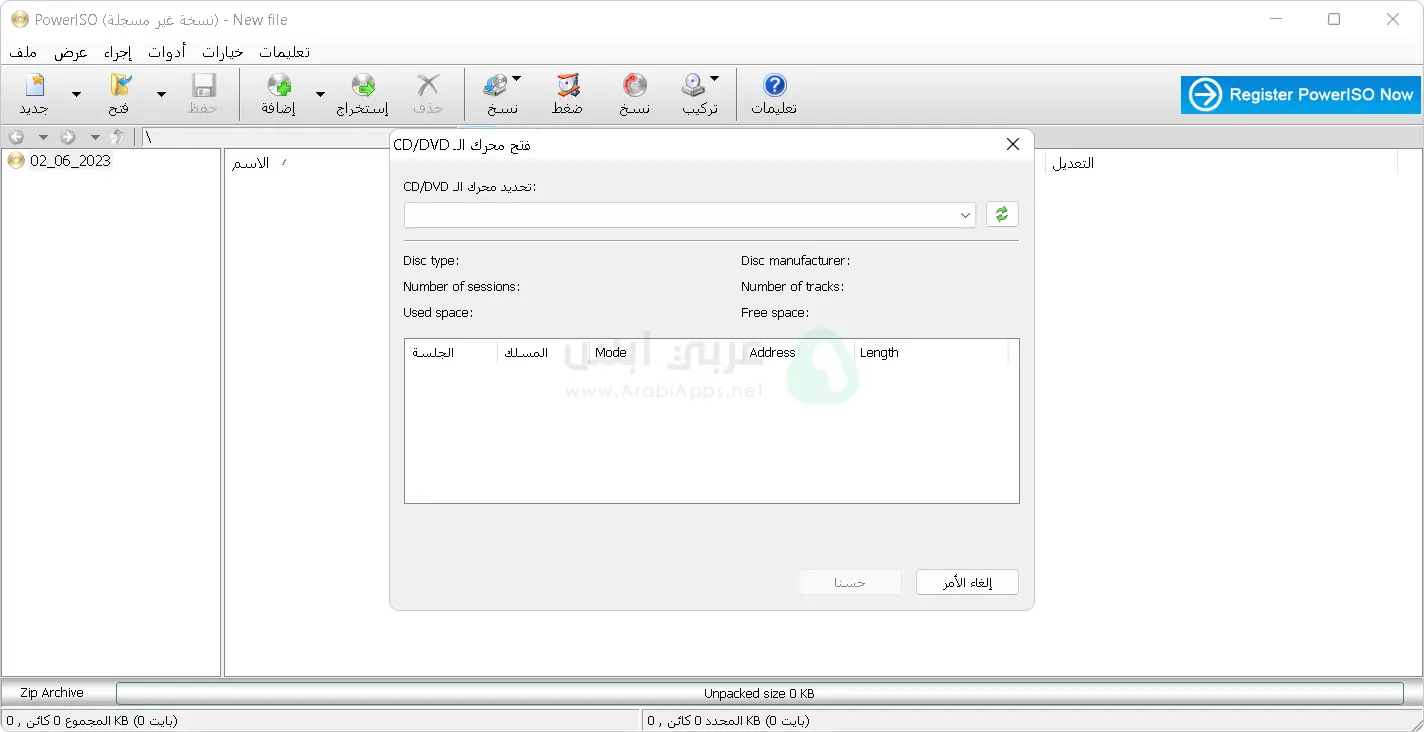Open the dropdown arrow next to New (جديد)
Screen dimensions: 1424x732
(76, 95)
